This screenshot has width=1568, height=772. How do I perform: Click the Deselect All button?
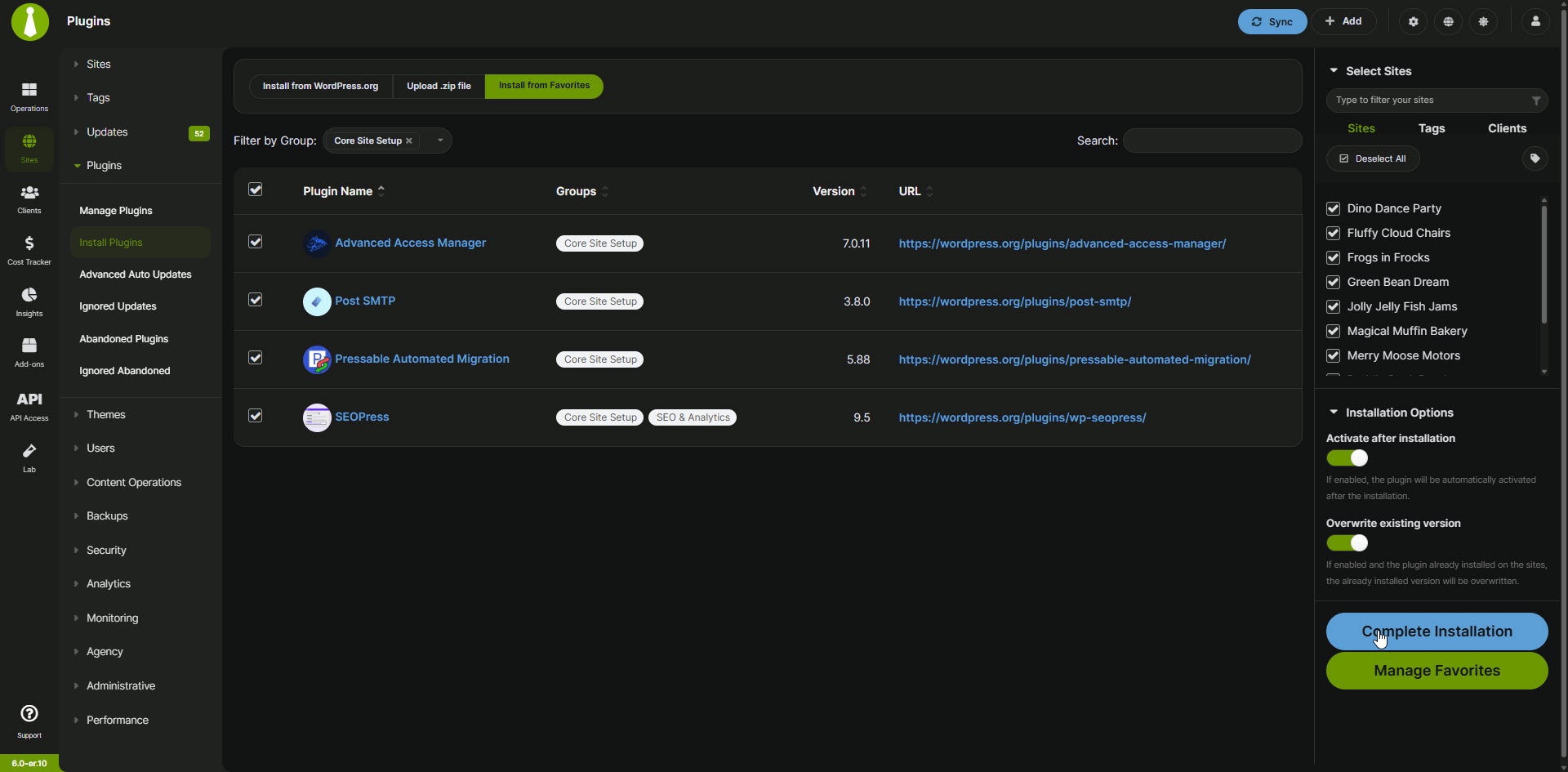[x=1373, y=158]
